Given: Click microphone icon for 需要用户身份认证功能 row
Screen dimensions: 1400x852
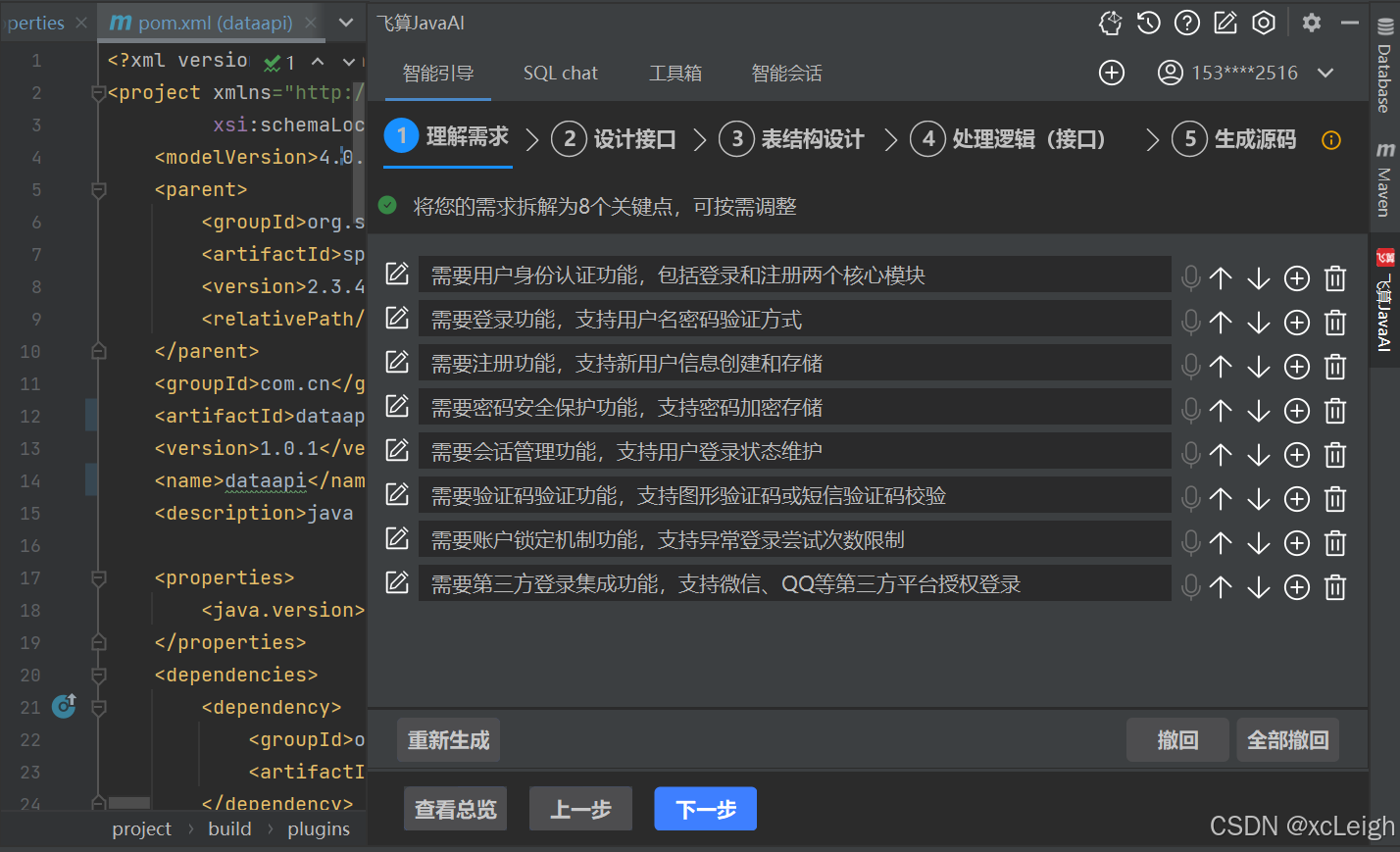Looking at the screenshot, I should pos(1191,278).
